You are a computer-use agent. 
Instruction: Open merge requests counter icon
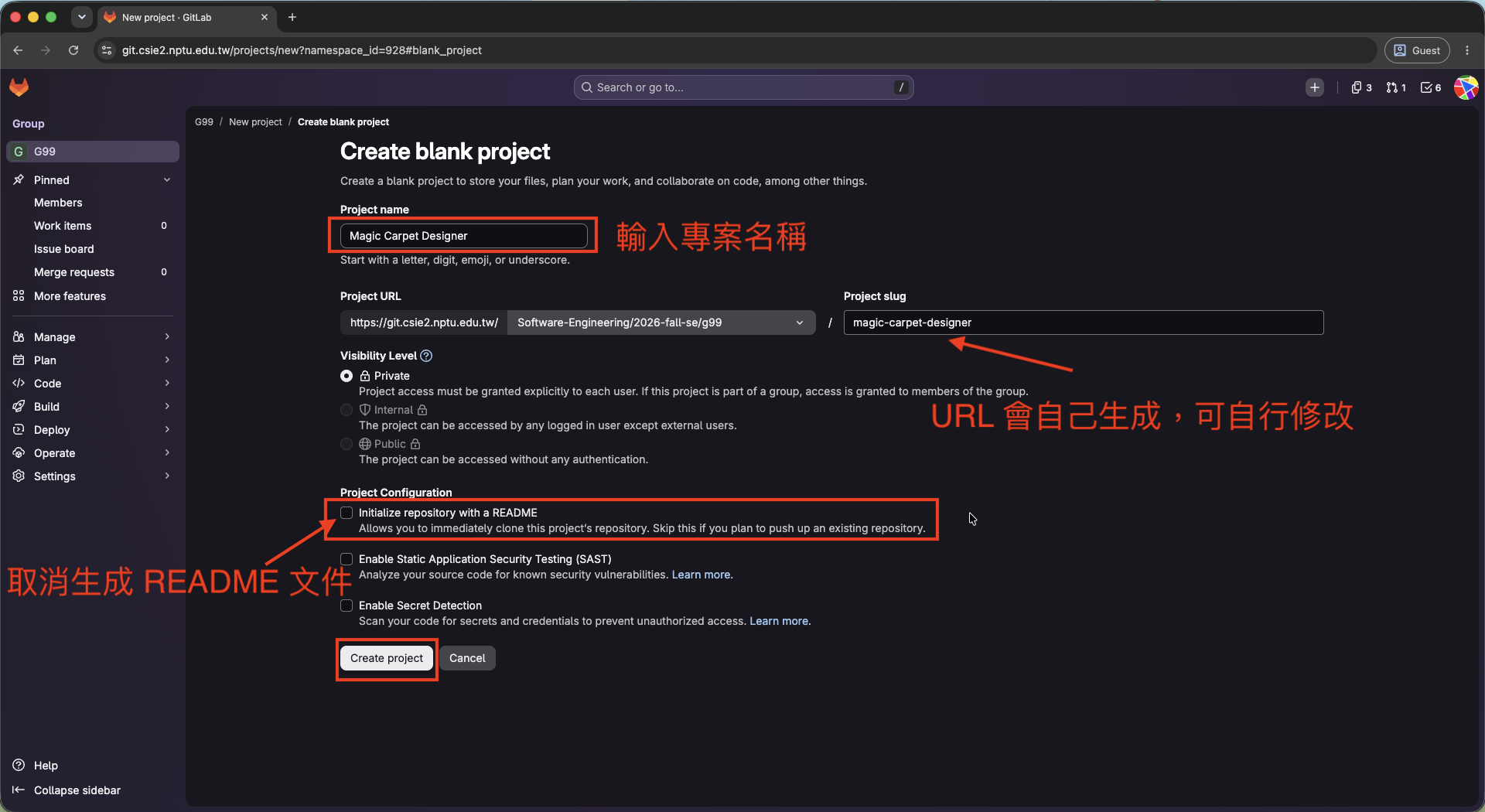[x=1396, y=87]
